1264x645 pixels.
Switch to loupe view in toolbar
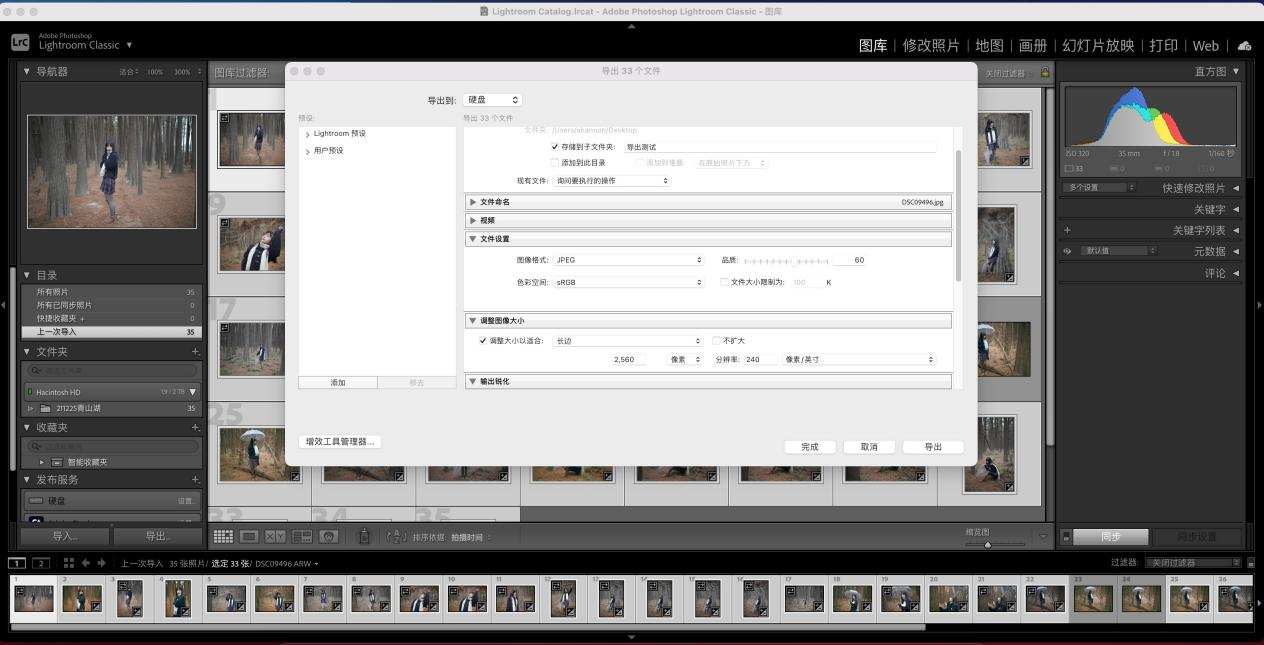click(249, 537)
